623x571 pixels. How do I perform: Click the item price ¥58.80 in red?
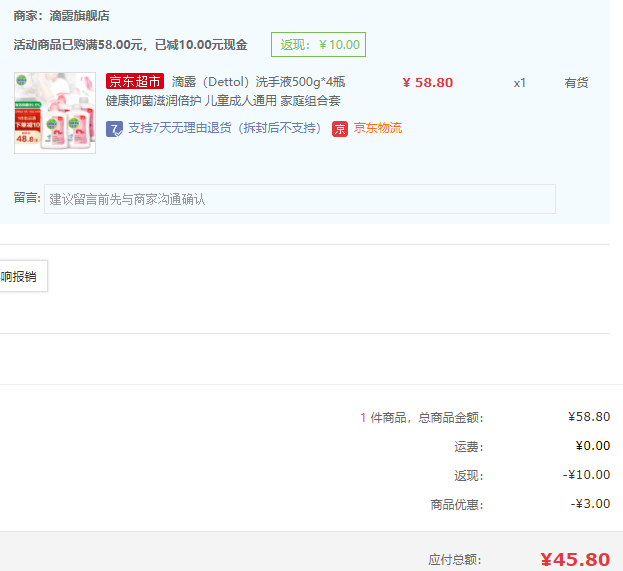point(428,83)
